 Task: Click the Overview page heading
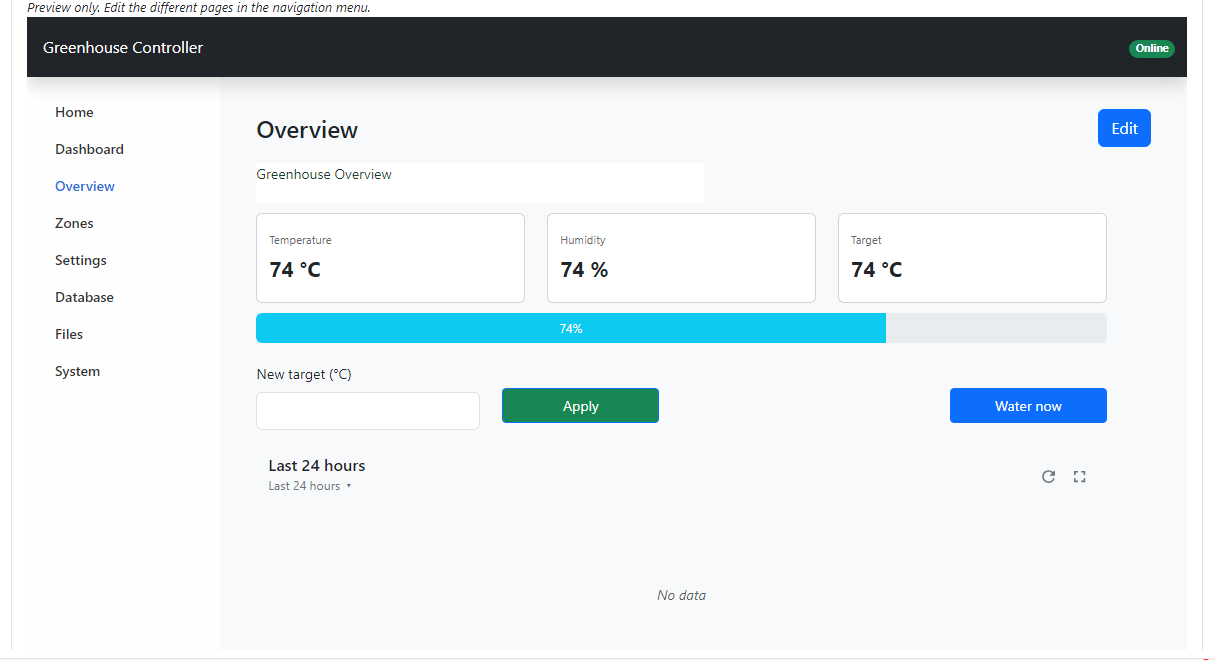[307, 130]
